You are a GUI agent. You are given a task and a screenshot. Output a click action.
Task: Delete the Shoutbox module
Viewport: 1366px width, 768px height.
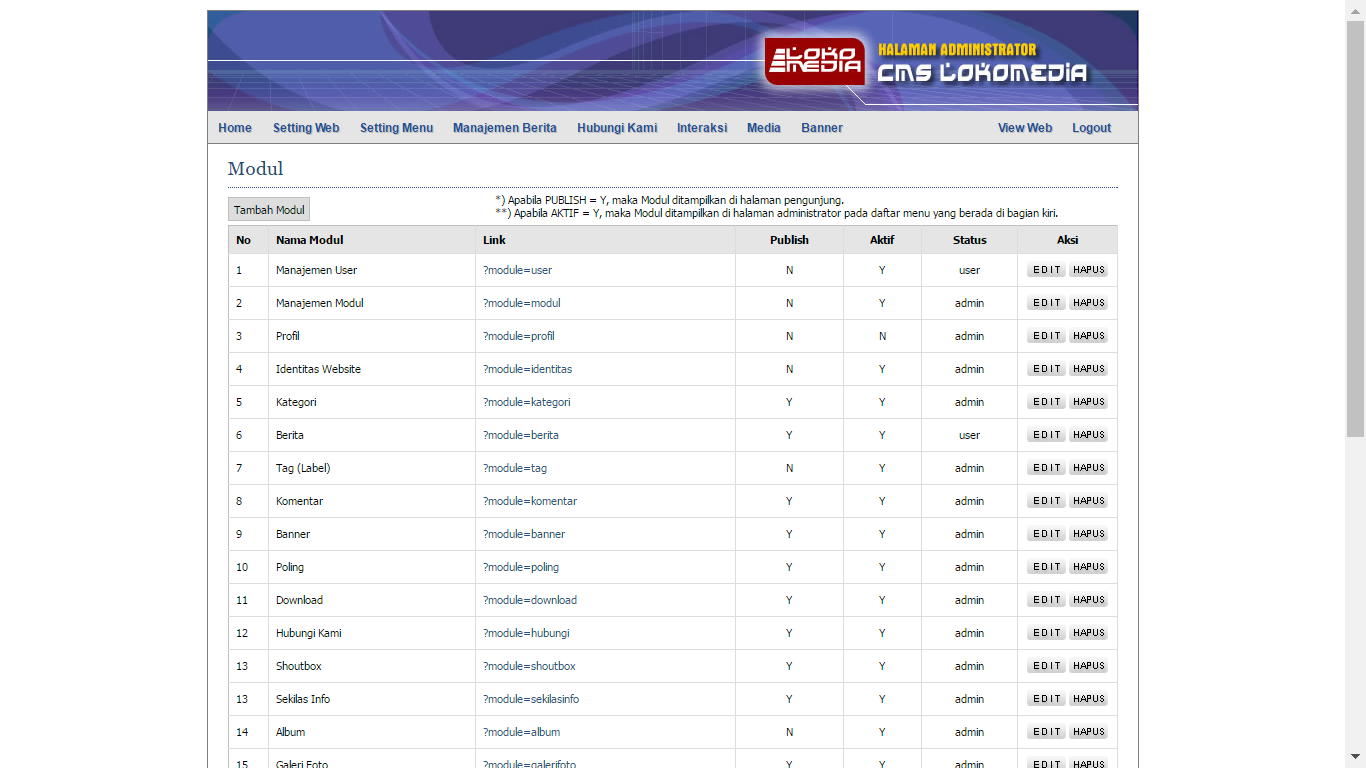1088,666
